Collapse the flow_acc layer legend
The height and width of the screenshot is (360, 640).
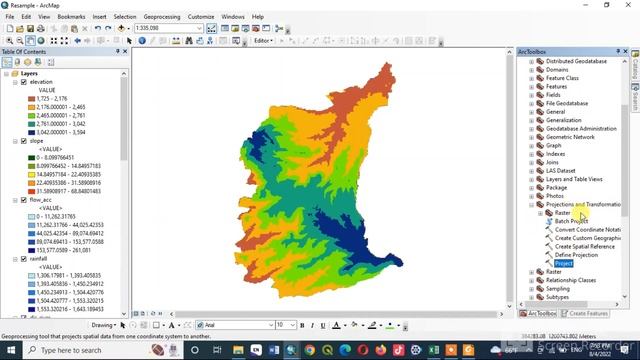coord(15,200)
